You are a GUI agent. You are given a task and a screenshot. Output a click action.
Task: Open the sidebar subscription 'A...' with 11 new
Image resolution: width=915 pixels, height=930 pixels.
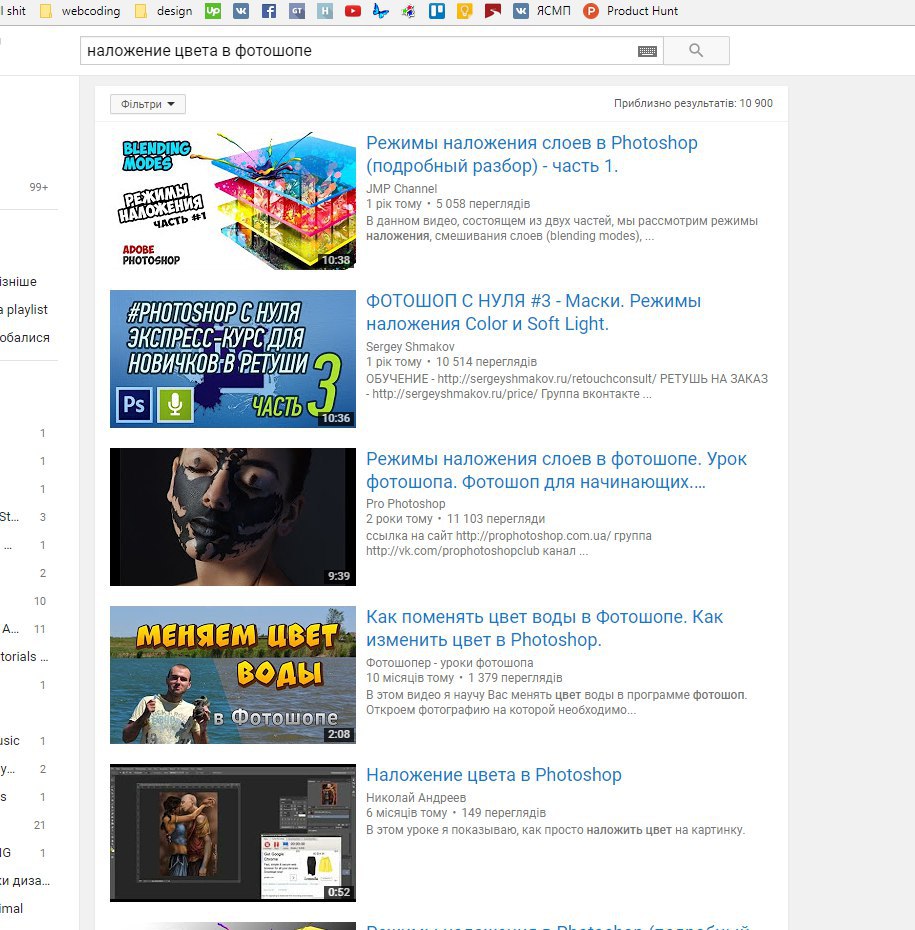pyautogui.click(x=11, y=629)
